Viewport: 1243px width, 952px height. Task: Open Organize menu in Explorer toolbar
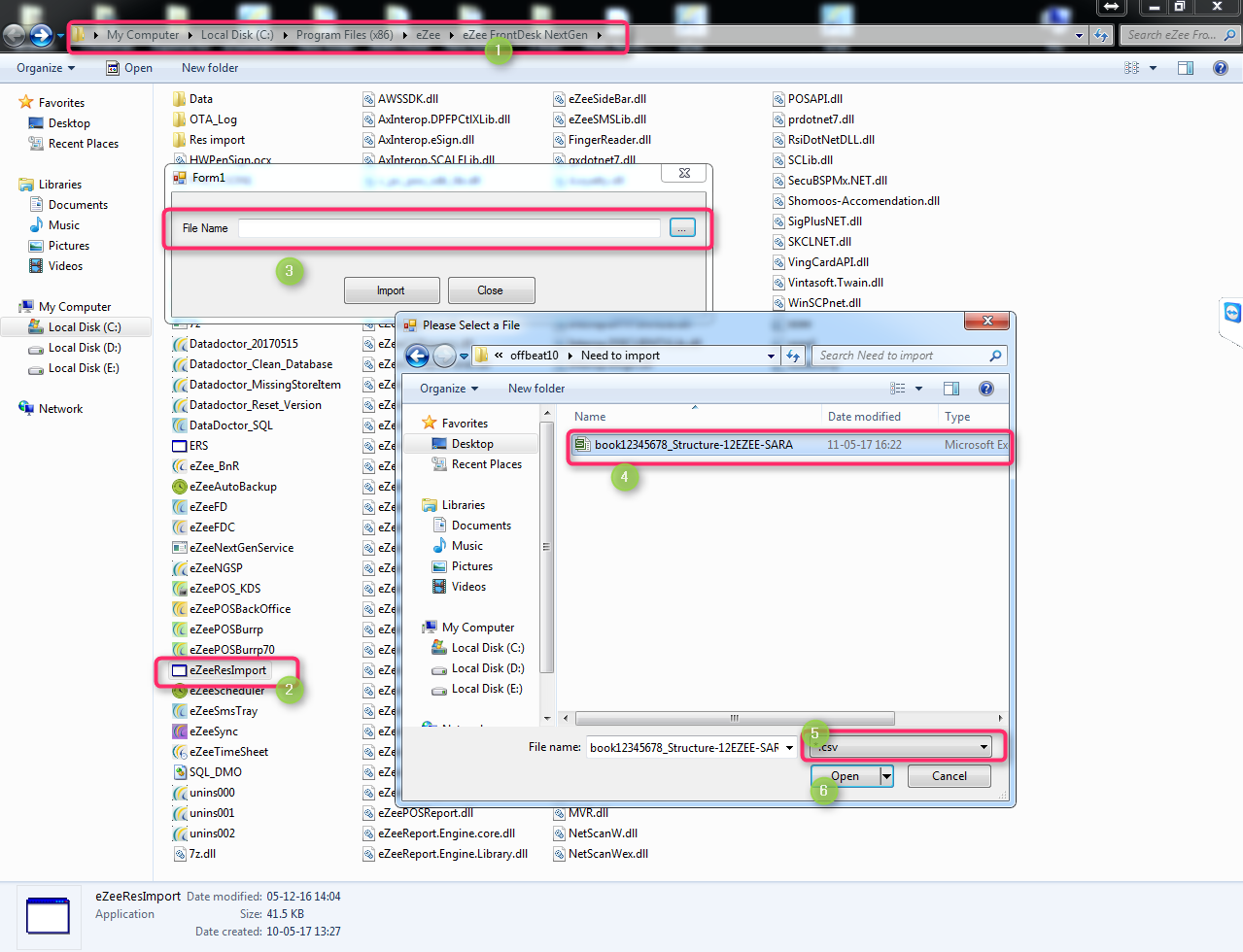(x=46, y=68)
